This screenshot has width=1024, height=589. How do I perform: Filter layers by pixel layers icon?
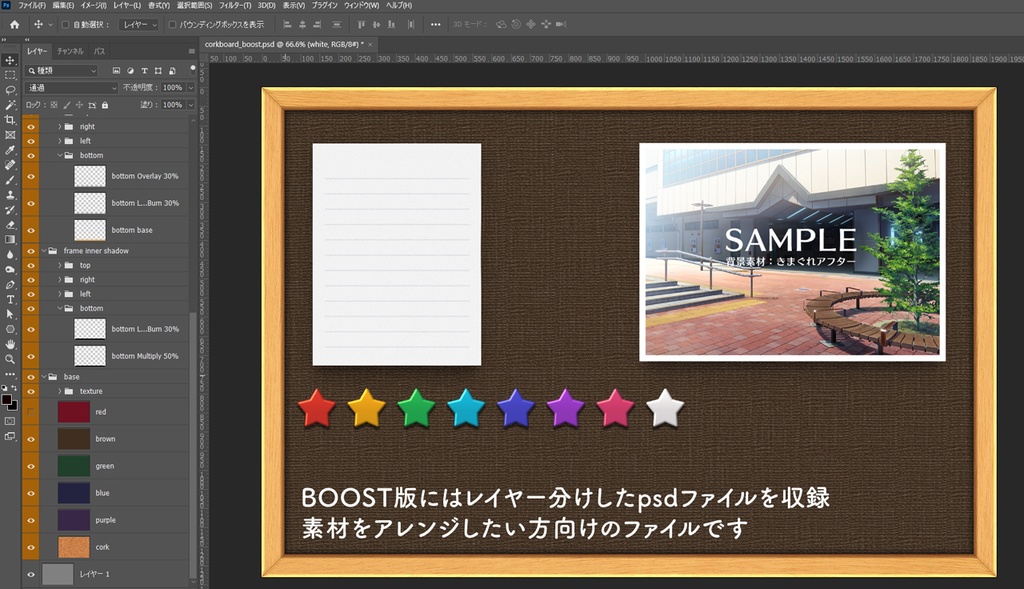pos(116,71)
